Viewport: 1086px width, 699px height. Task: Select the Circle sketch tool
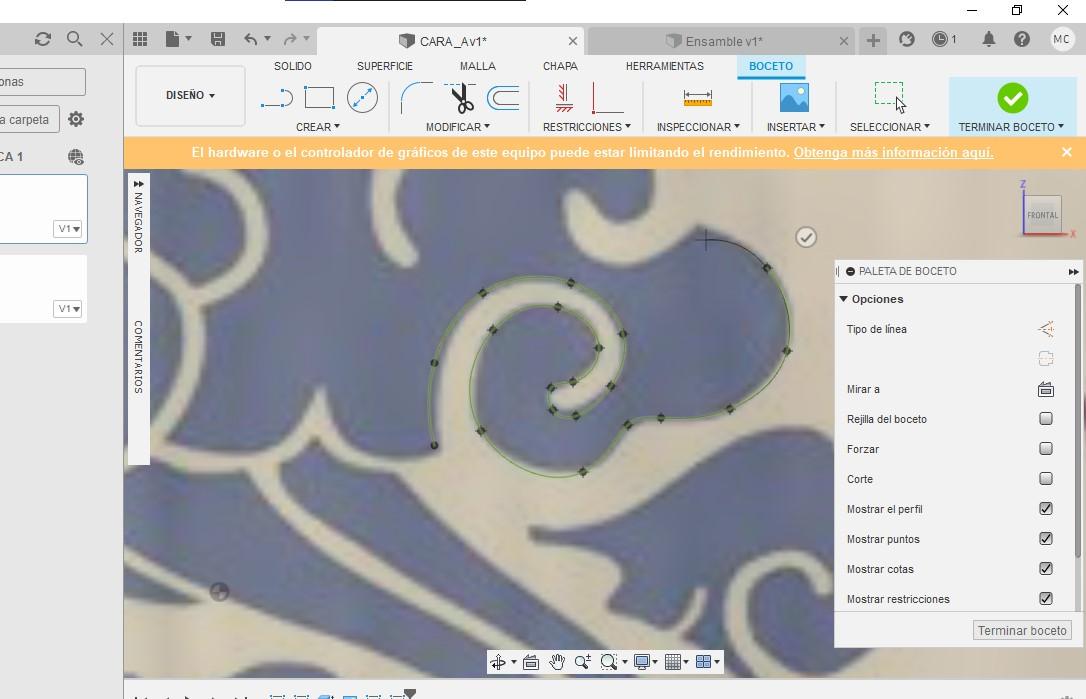tap(362, 98)
